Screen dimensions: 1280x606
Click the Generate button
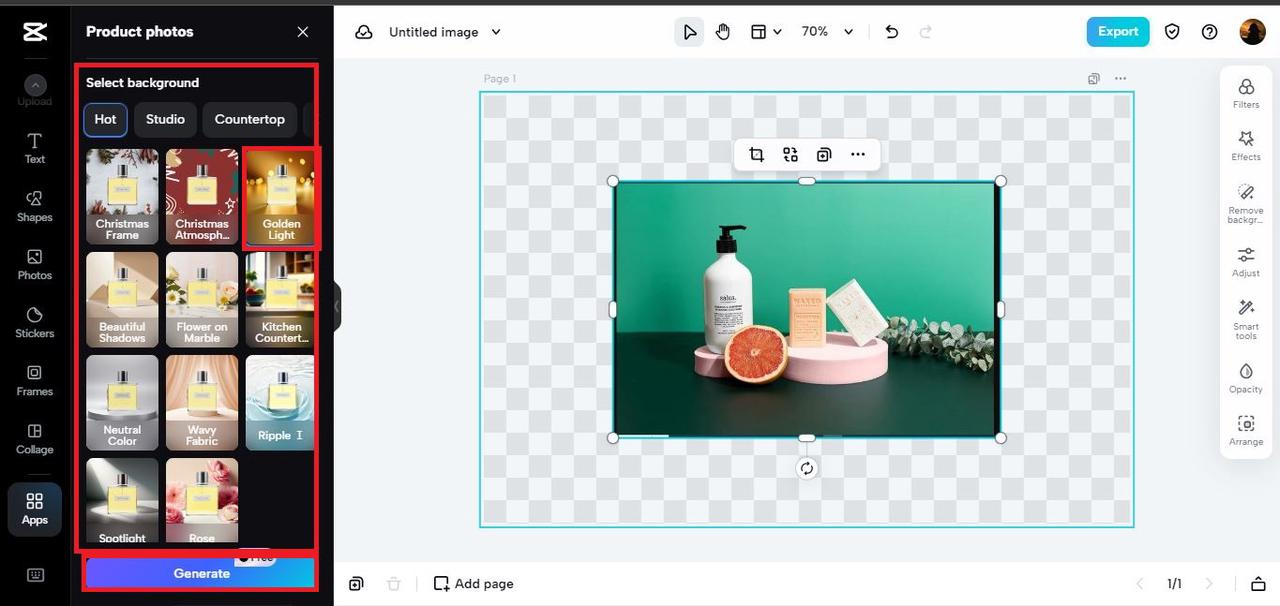(200, 573)
